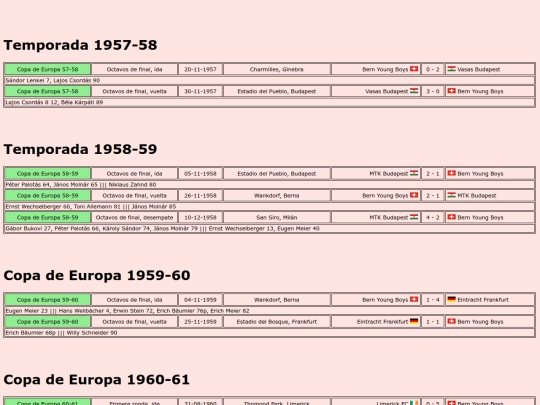Viewport: 540px width, 405px height.
Task: Click the date 26-11-1958
Action: click(200, 196)
